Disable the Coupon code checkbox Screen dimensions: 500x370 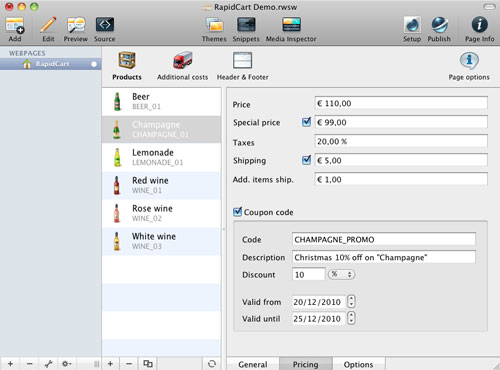[x=237, y=212]
